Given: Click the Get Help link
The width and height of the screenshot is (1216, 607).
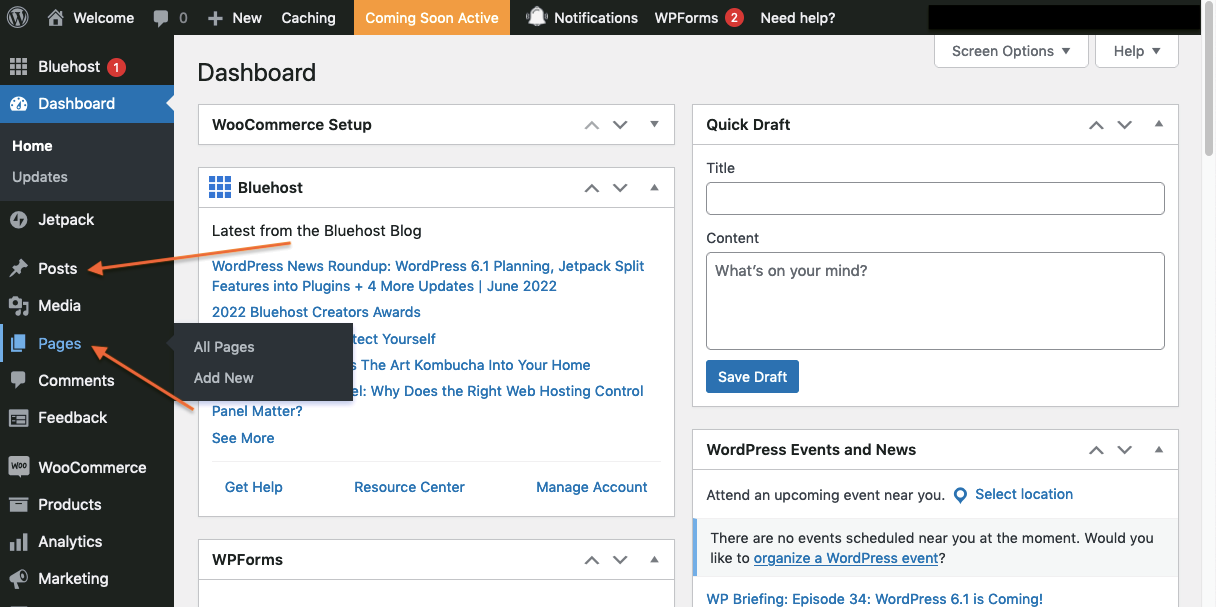Looking at the screenshot, I should coord(254,487).
